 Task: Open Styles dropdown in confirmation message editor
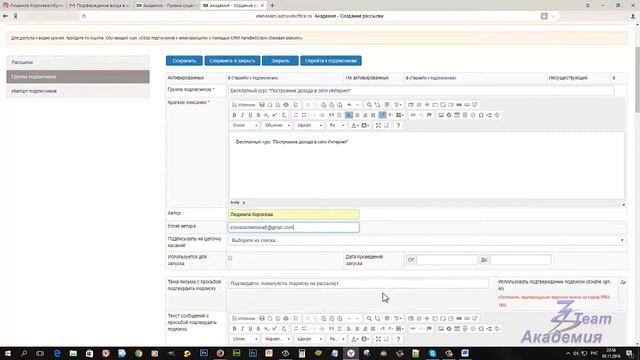pos(245,339)
